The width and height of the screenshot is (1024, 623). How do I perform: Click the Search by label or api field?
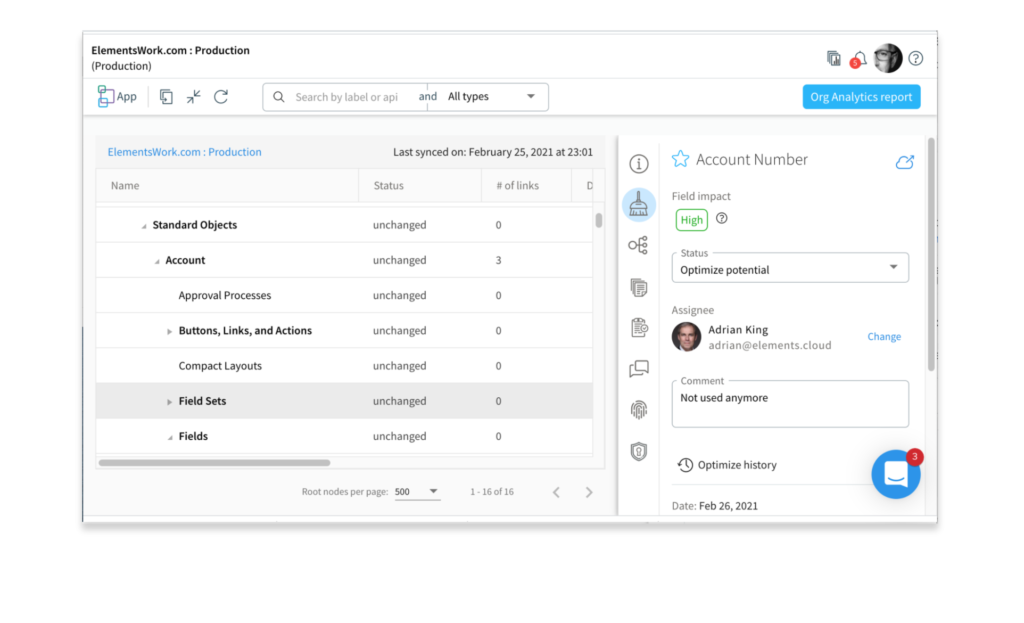(350, 97)
